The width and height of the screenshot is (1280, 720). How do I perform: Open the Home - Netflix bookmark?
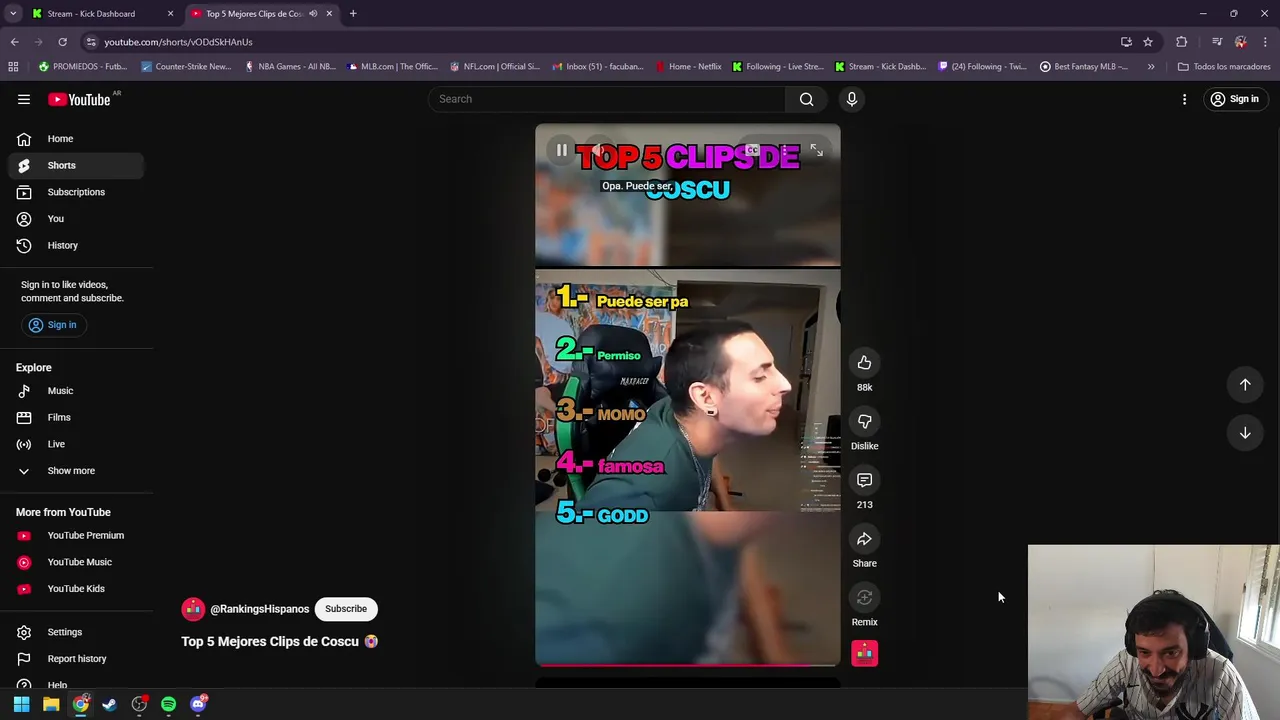689,67
